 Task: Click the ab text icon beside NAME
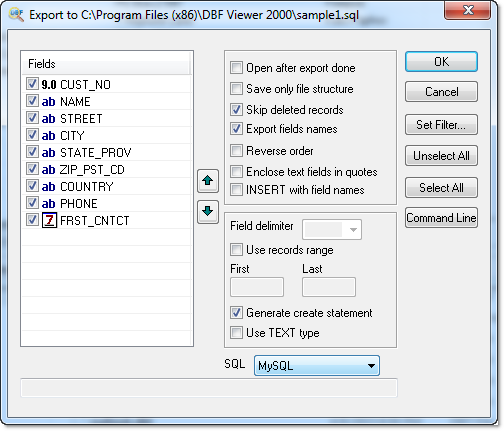coord(48,102)
